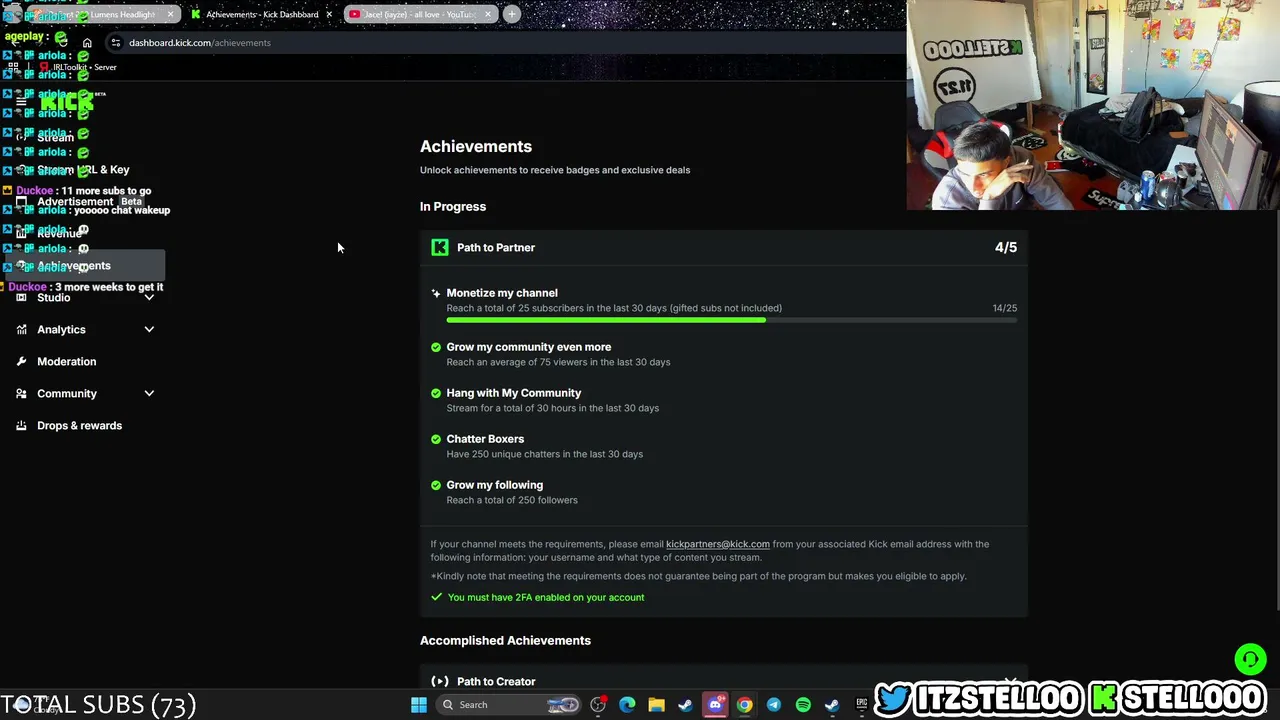Open the Analytics chart icon in sidebar
Screen dimensions: 1280x720
click(x=21, y=330)
